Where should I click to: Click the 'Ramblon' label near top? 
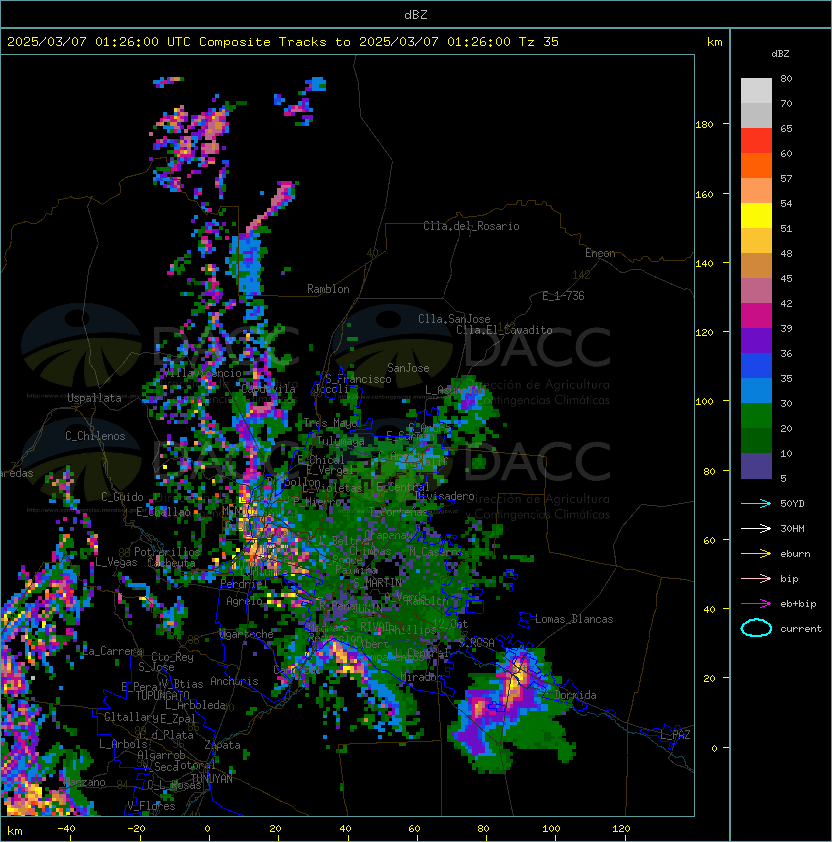pos(328,289)
